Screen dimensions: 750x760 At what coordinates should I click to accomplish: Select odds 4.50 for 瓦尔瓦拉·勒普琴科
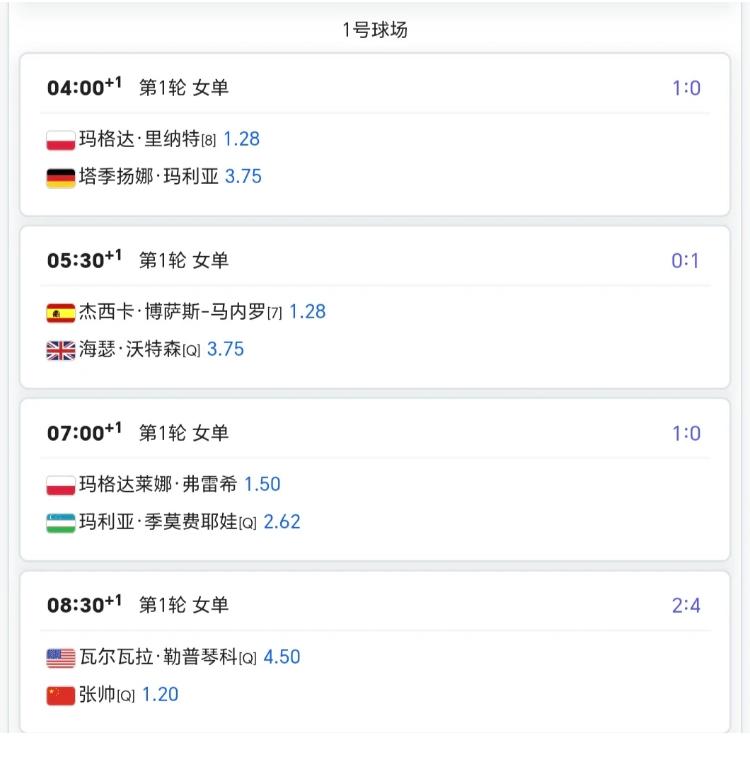coord(282,657)
